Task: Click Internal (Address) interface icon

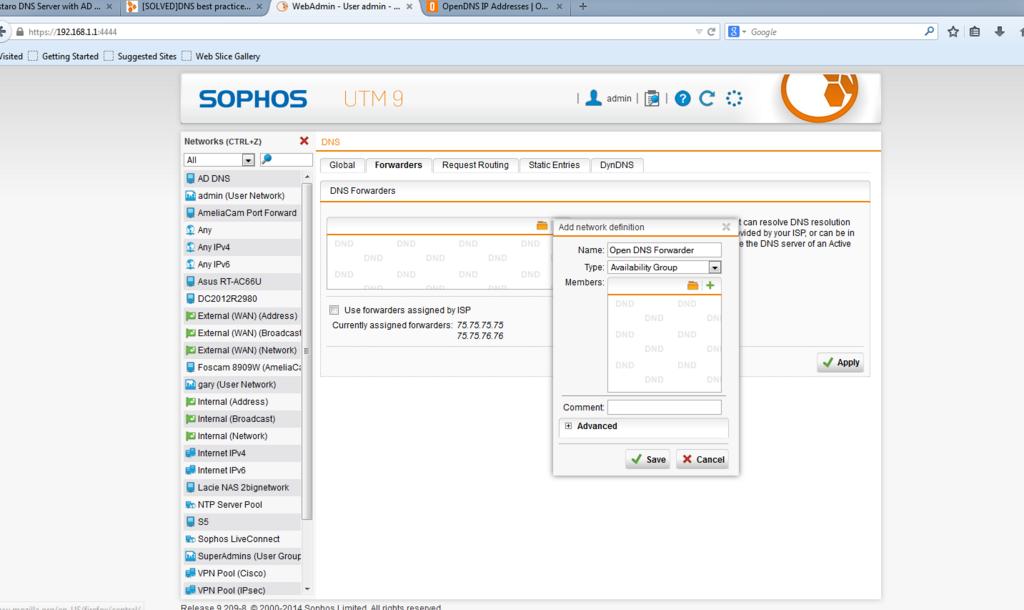Action: [190, 402]
